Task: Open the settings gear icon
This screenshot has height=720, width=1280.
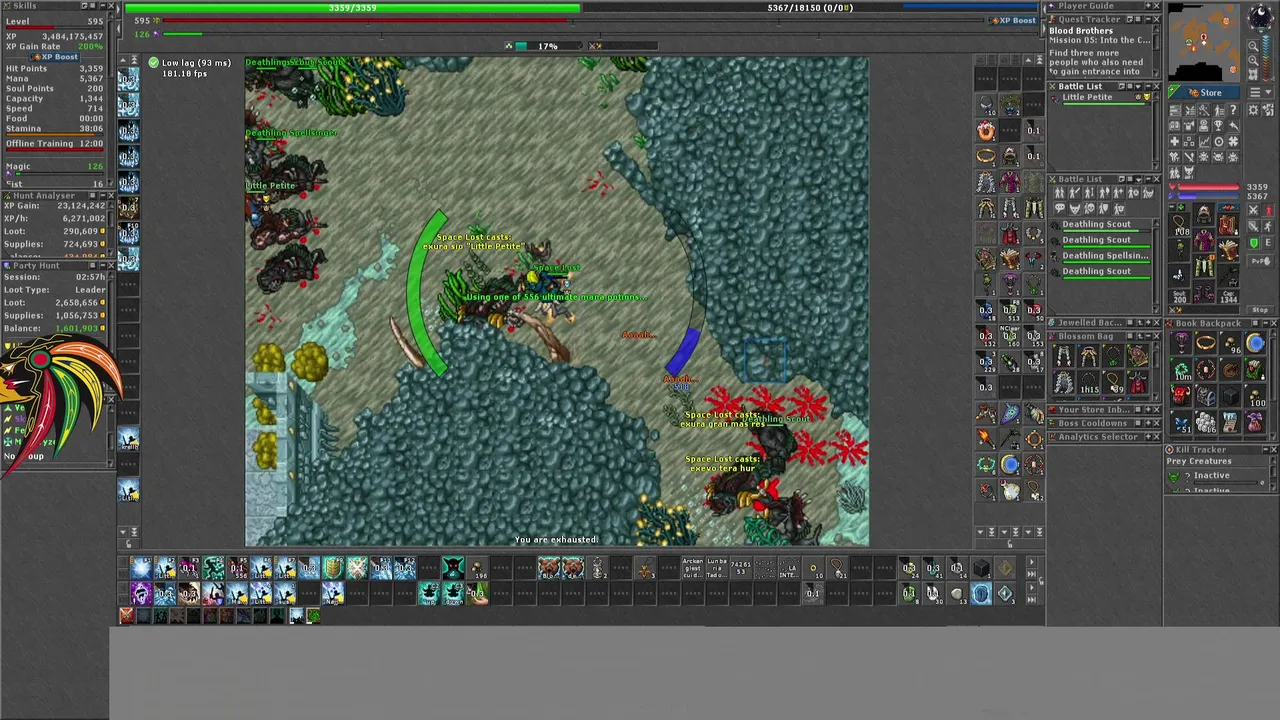Action: point(1253,110)
